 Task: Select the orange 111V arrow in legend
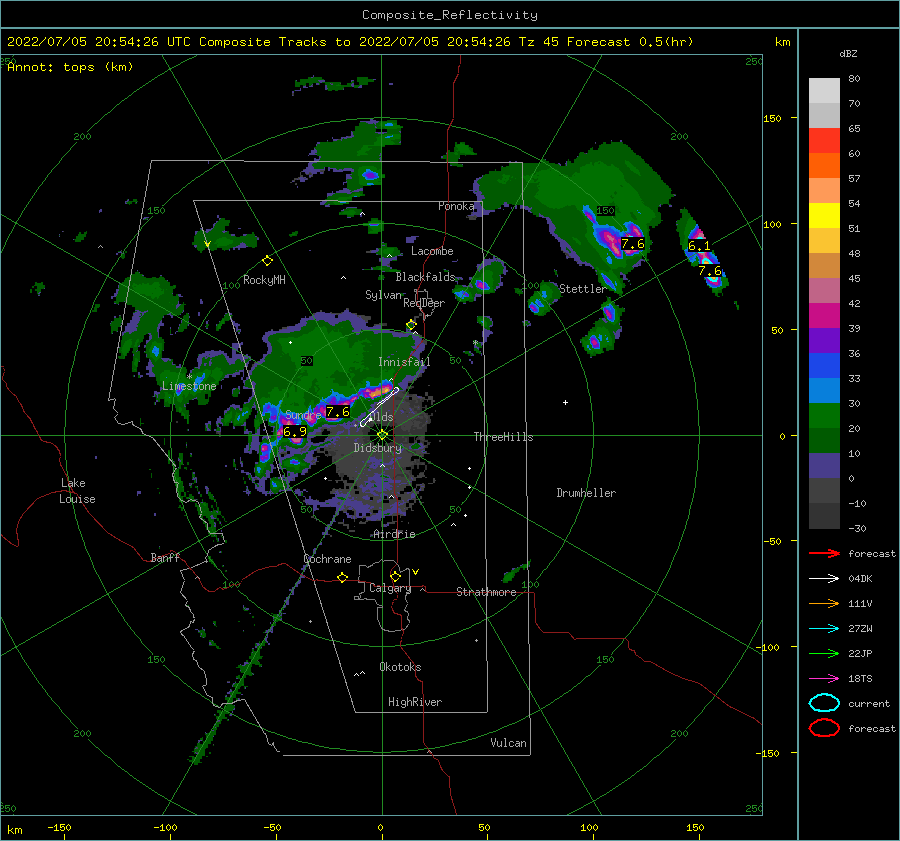click(x=824, y=603)
